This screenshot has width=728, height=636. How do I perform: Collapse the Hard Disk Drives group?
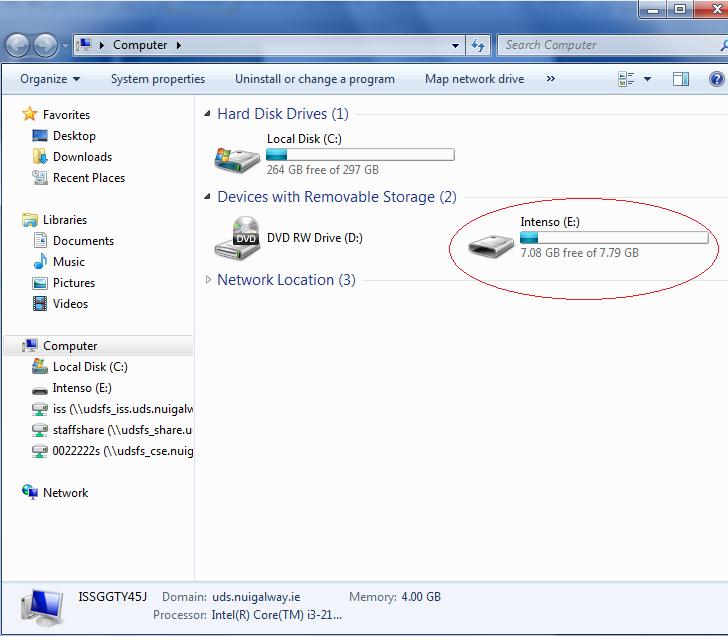point(208,114)
